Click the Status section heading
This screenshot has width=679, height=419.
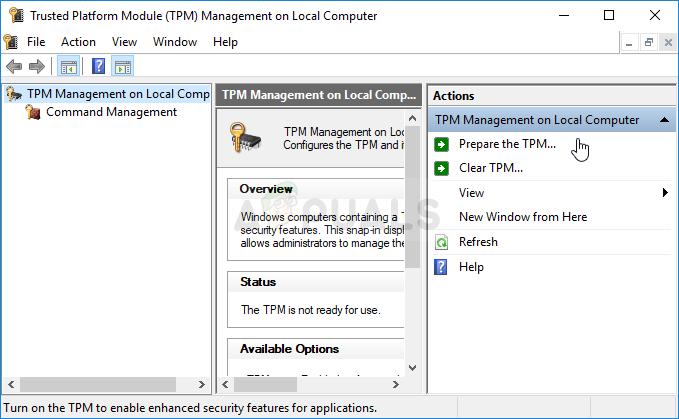point(258,282)
